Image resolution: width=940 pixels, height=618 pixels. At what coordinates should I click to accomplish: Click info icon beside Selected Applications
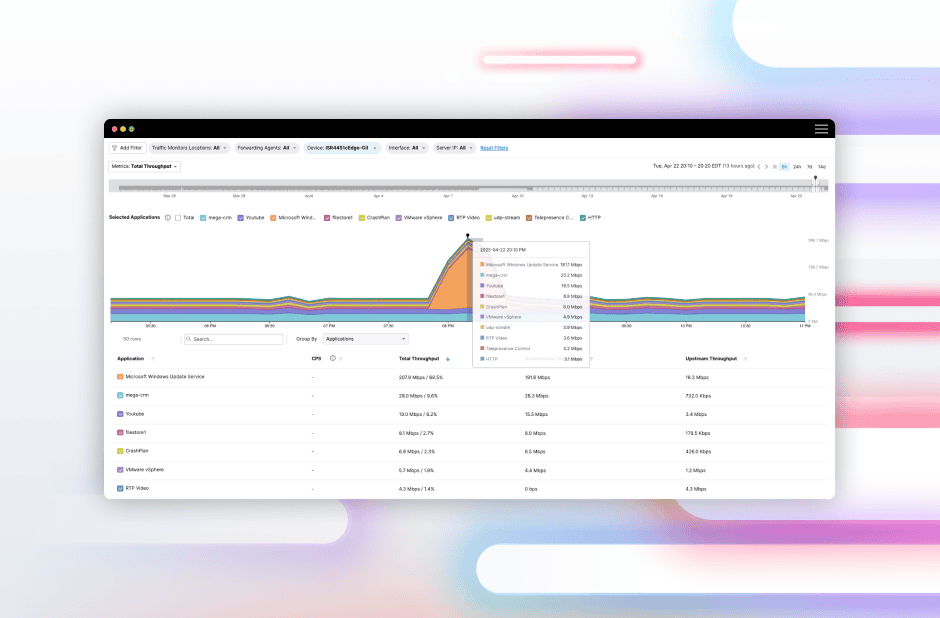coord(167,217)
